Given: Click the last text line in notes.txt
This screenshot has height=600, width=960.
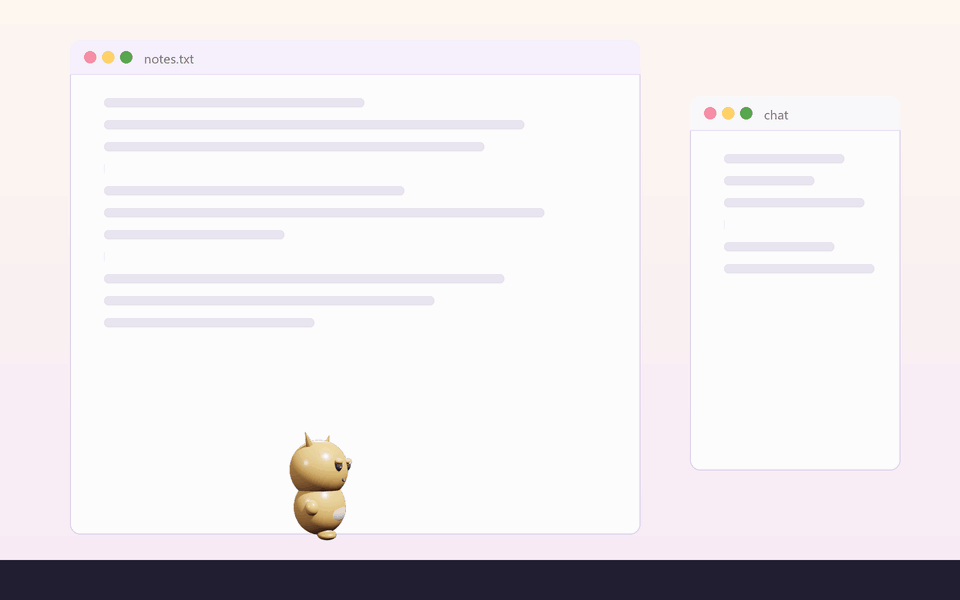Looking at the screenshot, I should (x=209, y=323).
